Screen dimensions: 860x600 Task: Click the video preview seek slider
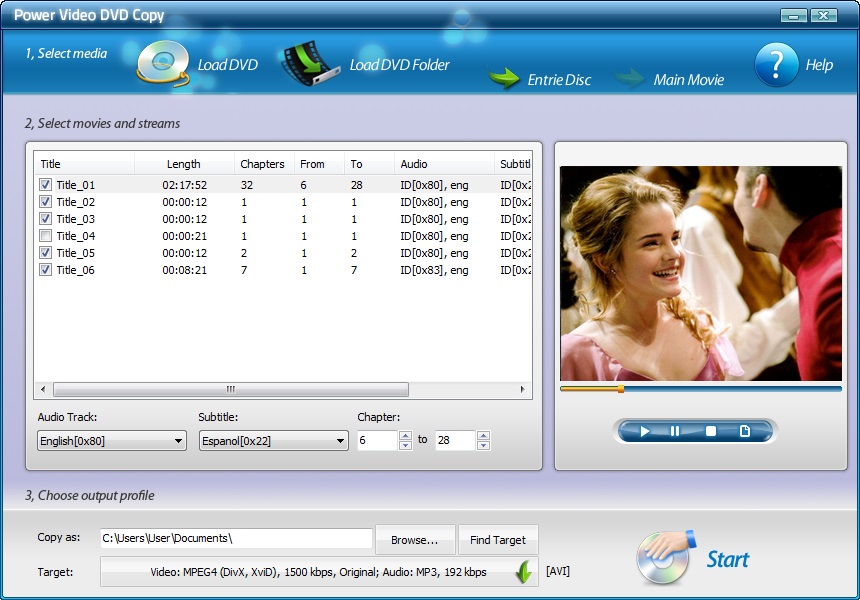(700, 388)
